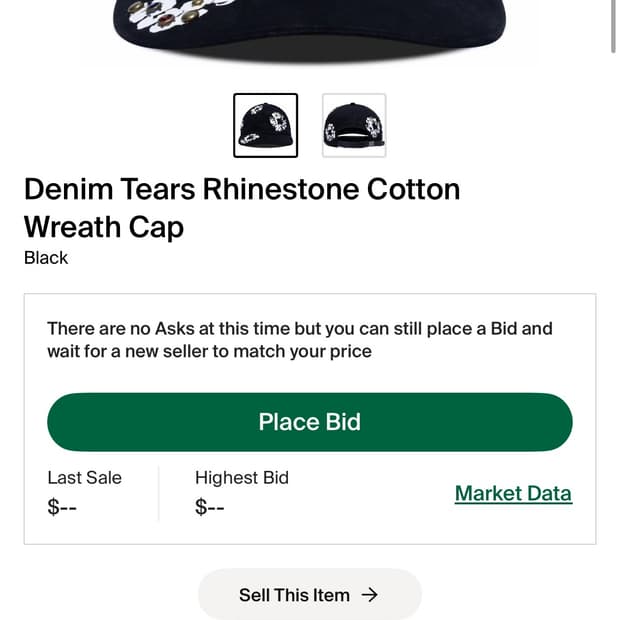Select the front view cap thumbnail
The height and width of the screenshot is (620, 620).
pyautogui.click(x=265, y=125)
